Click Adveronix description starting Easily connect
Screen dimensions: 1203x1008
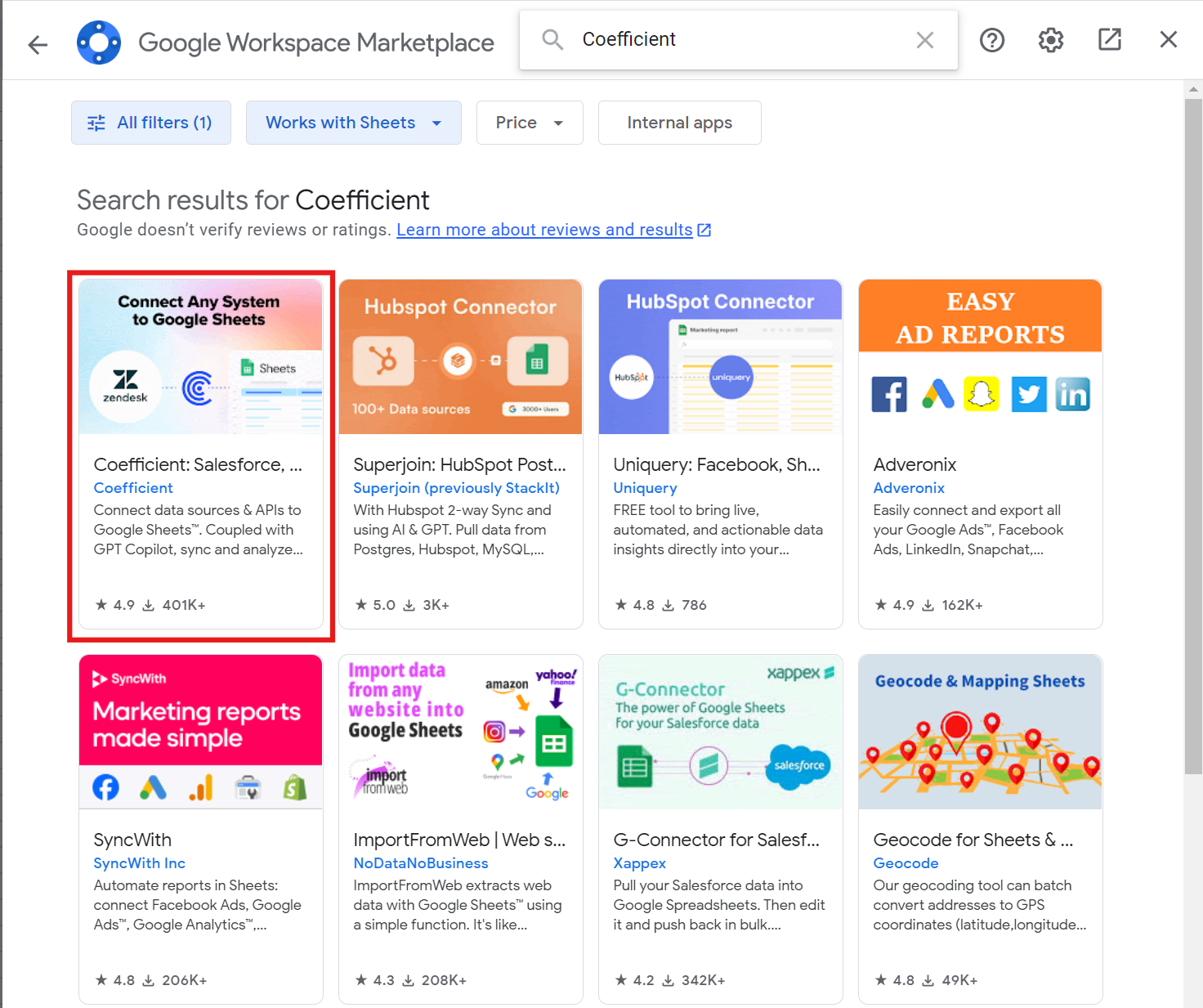coord(968,530)
